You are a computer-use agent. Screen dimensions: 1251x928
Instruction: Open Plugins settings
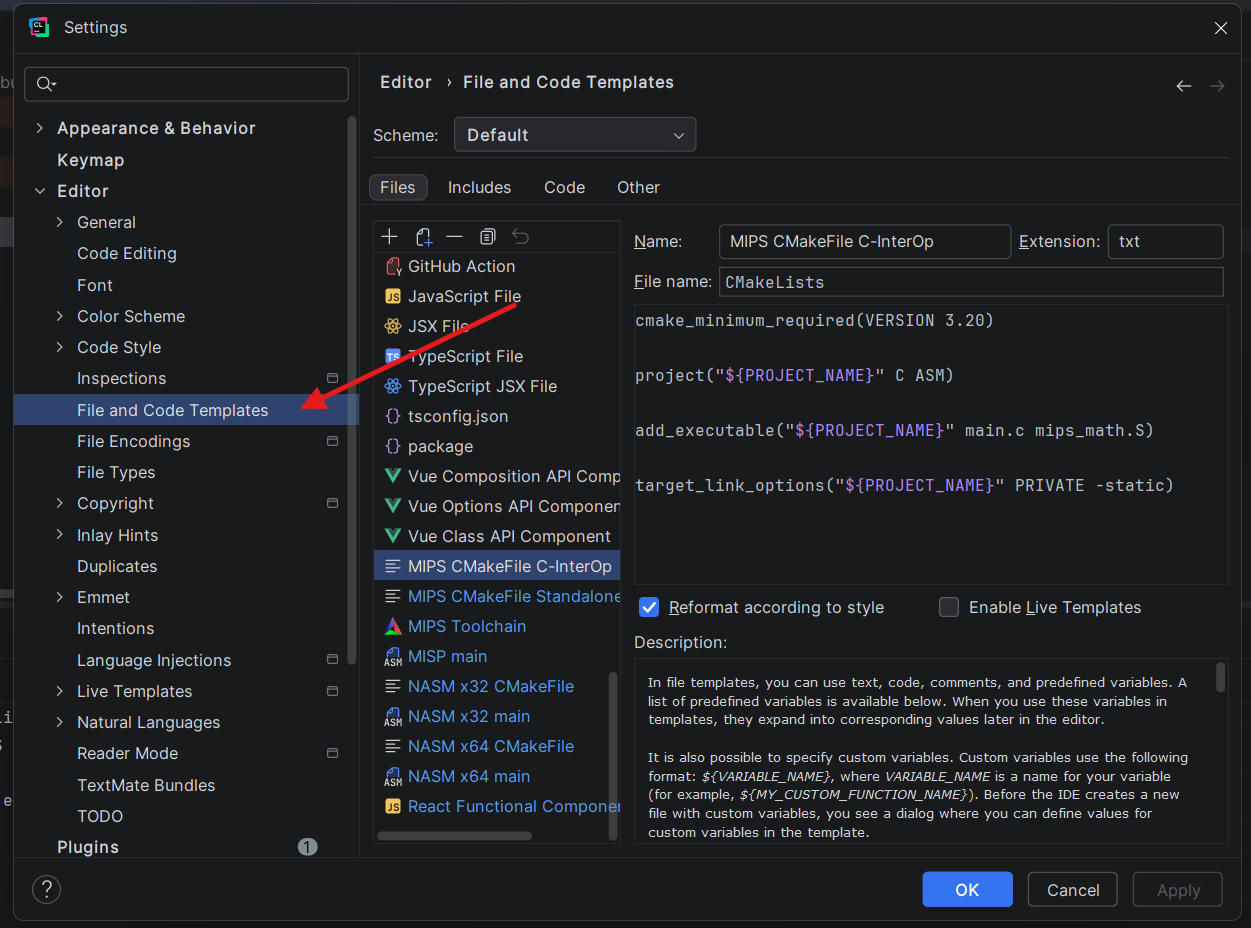pyautogui.click(x=88, y=847)
